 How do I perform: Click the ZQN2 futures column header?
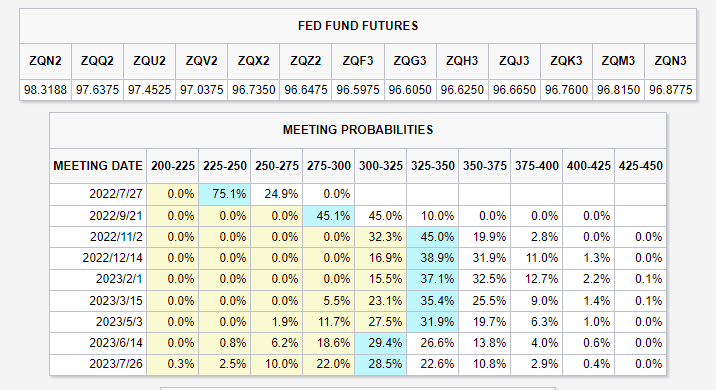click(x=45, y=61)
